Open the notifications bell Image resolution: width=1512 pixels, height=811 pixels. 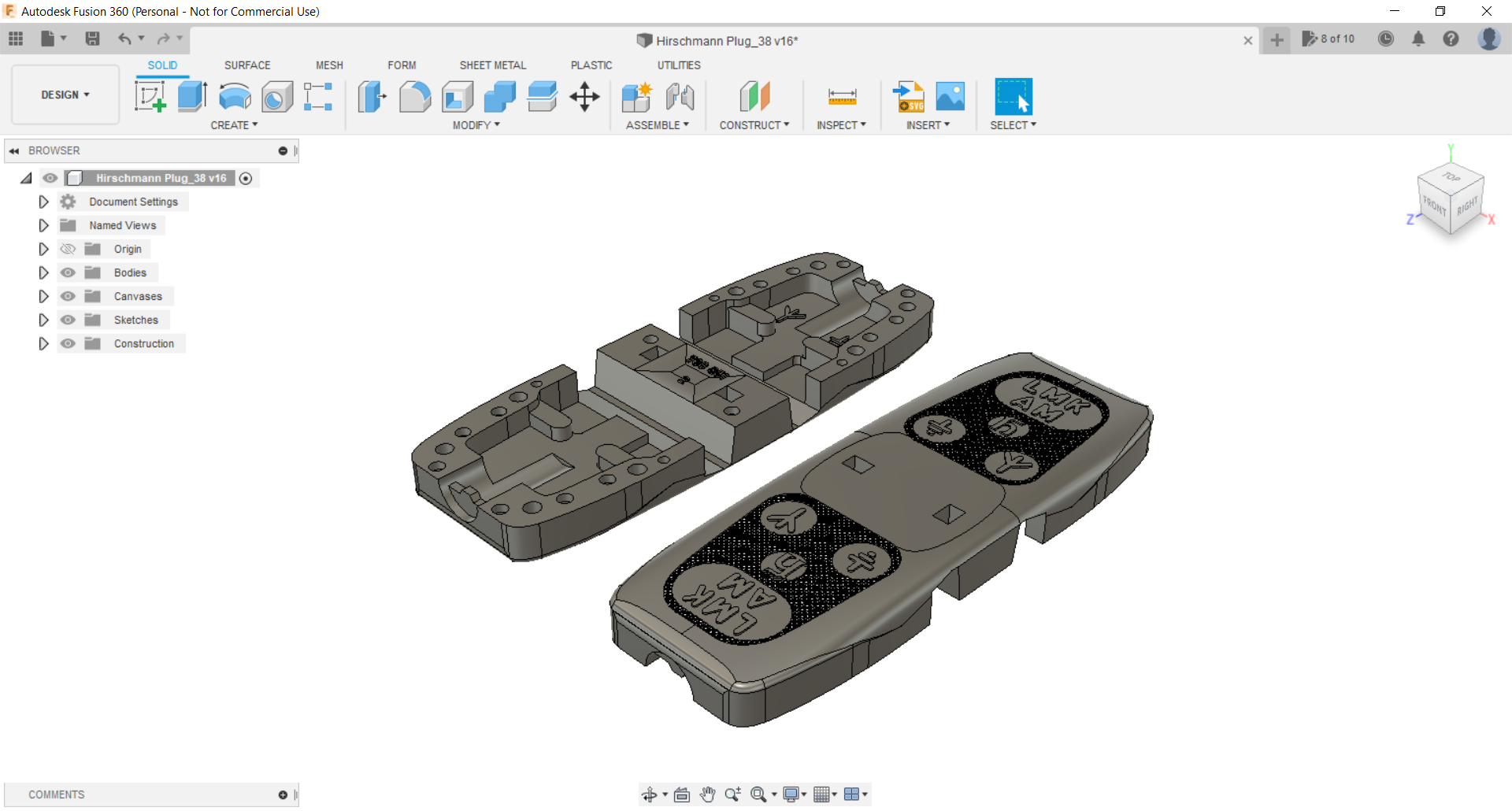coord(1418,39)
